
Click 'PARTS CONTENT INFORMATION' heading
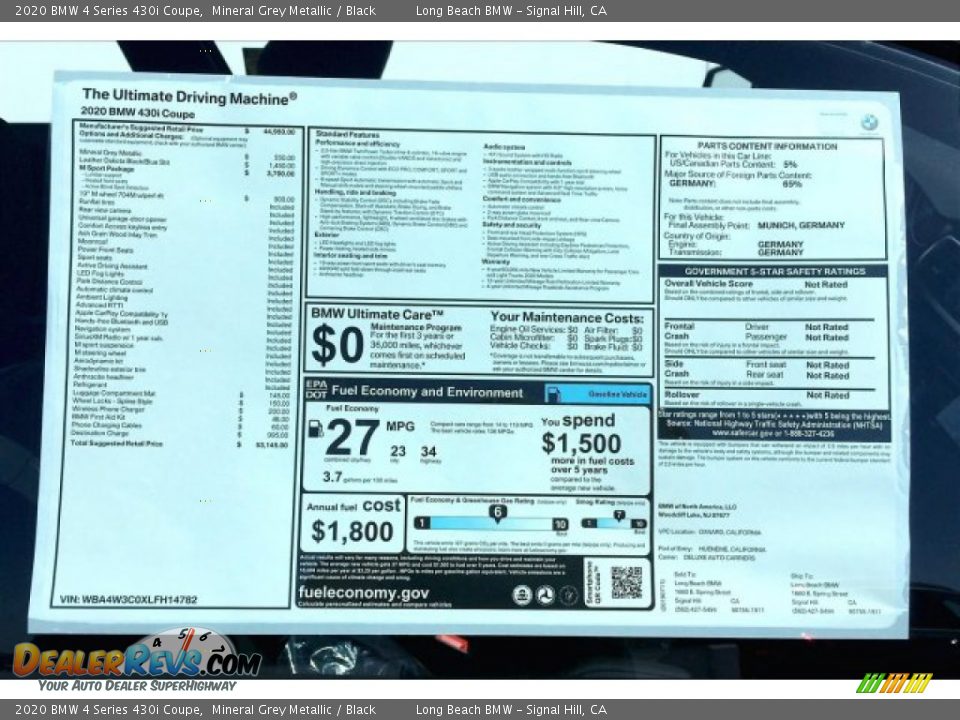767,146
